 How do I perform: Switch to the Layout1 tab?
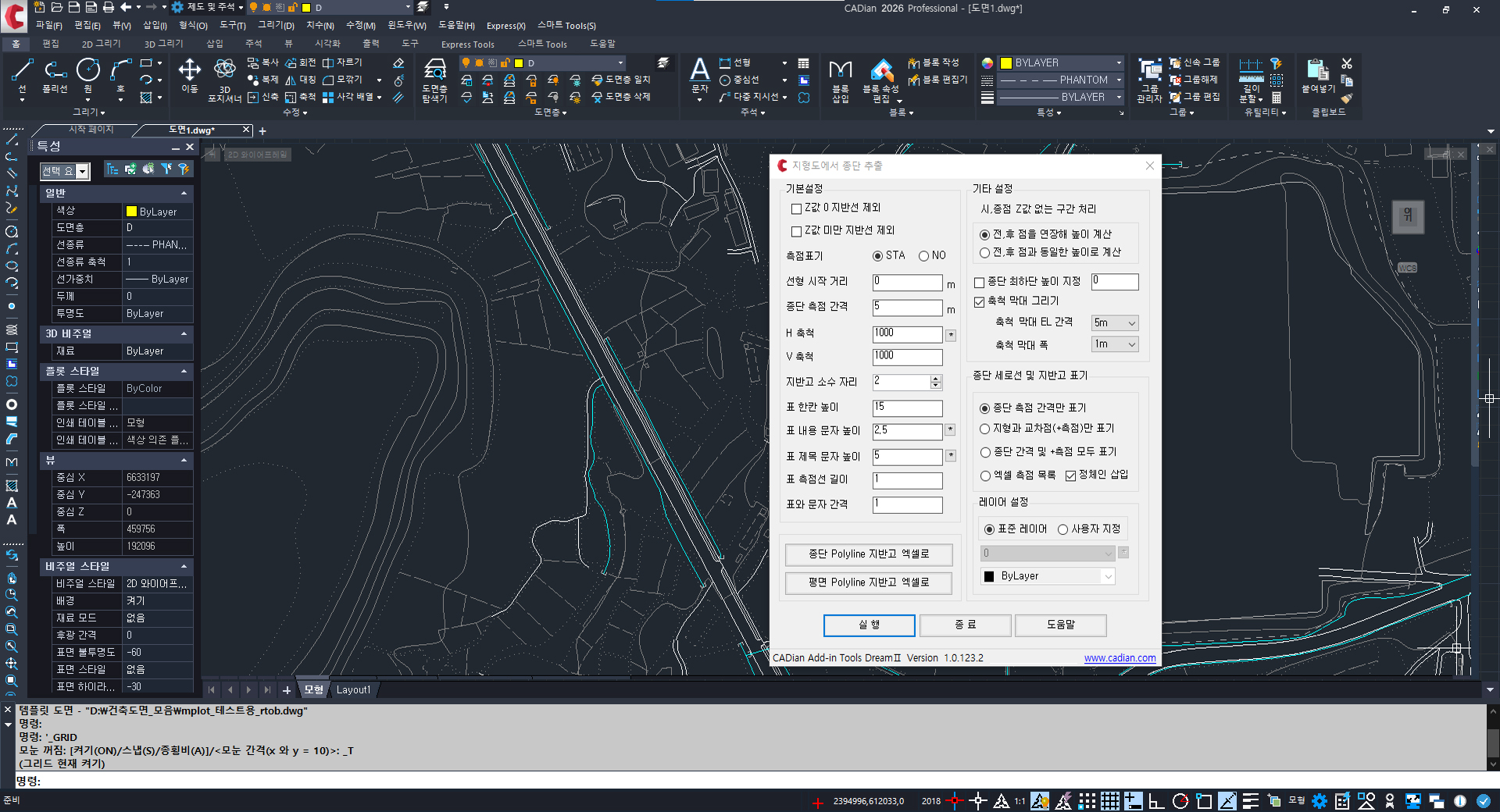pos(353,690)
